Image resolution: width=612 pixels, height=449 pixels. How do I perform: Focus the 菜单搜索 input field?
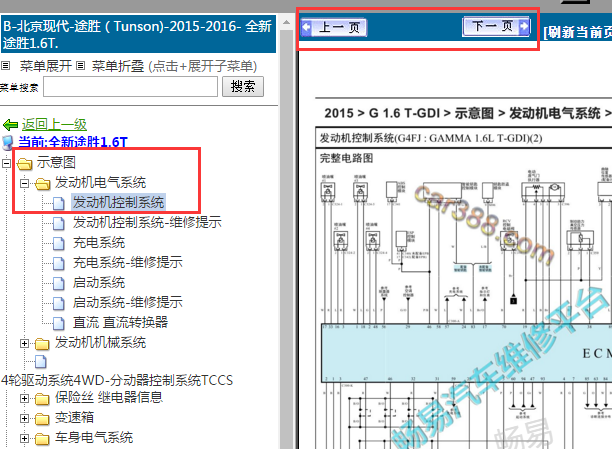pyautogui.click(x=130, y=86)
